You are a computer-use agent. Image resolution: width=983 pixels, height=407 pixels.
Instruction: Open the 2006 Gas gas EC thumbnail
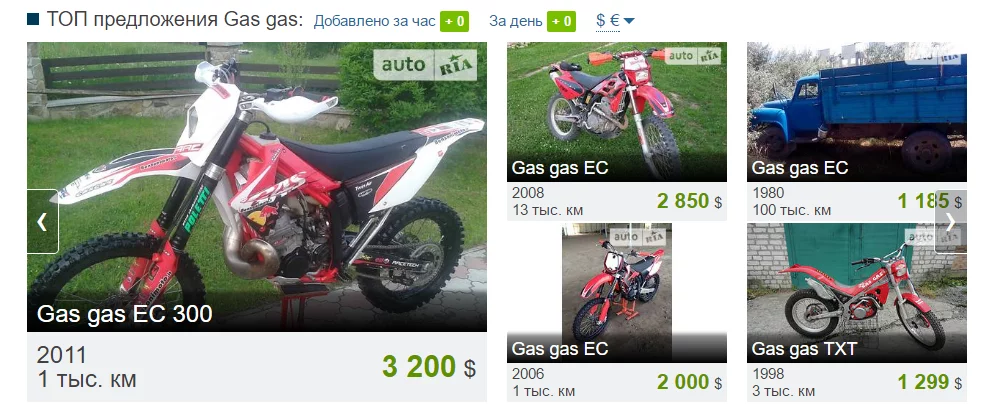[x=617, y=293]
